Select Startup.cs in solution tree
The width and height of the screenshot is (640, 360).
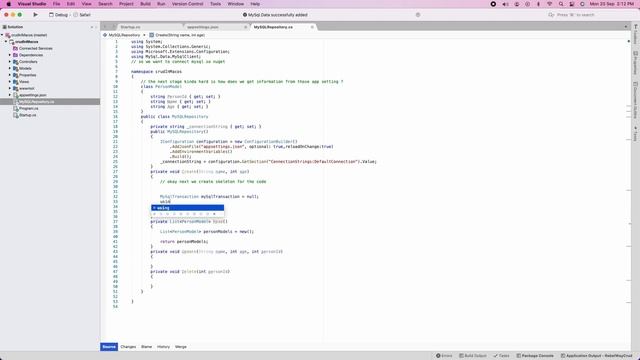pos(27,115)
